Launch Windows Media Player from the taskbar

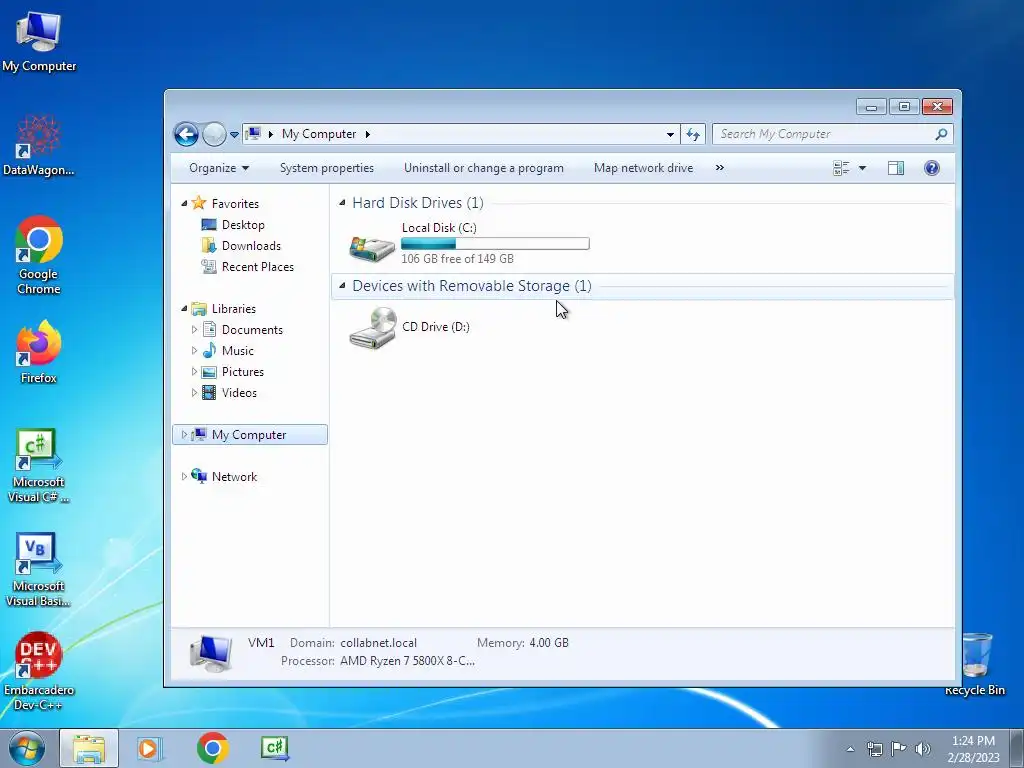(x=150, y=748)
